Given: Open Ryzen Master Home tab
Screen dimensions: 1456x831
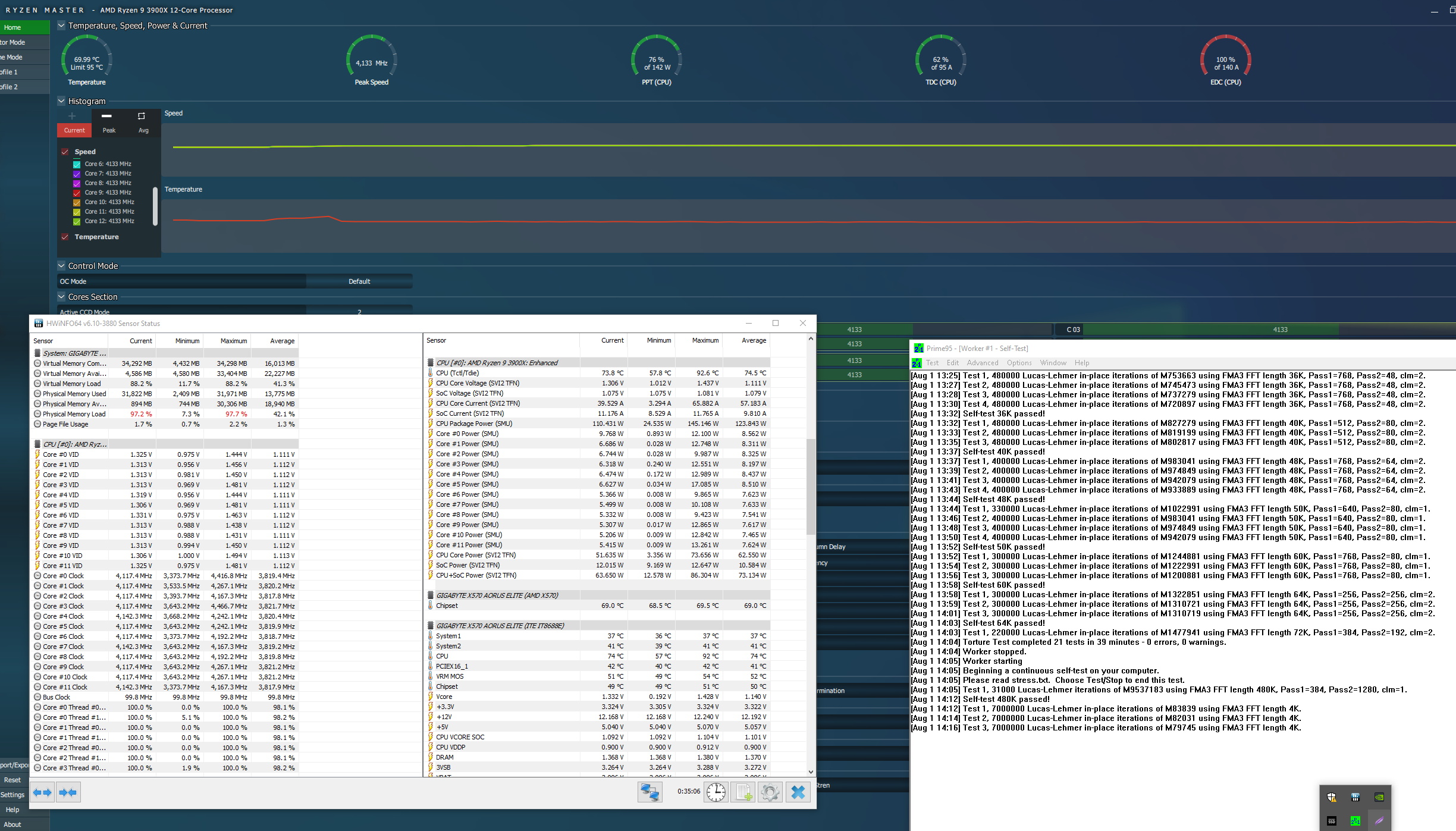Looking at the screenshot, I should click(x=24, y=27).
